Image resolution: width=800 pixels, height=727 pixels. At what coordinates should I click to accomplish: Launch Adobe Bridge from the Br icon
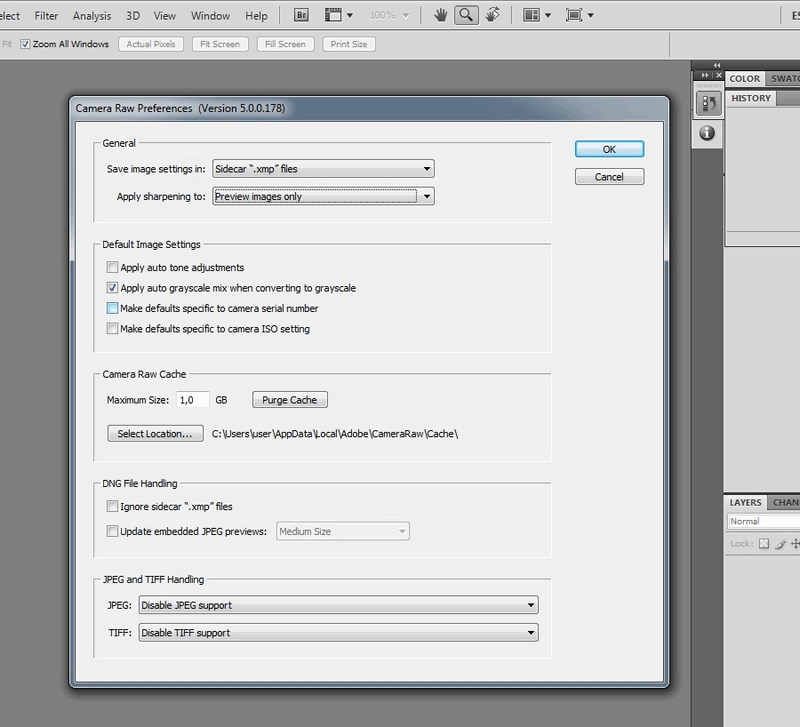coord(301,15)
